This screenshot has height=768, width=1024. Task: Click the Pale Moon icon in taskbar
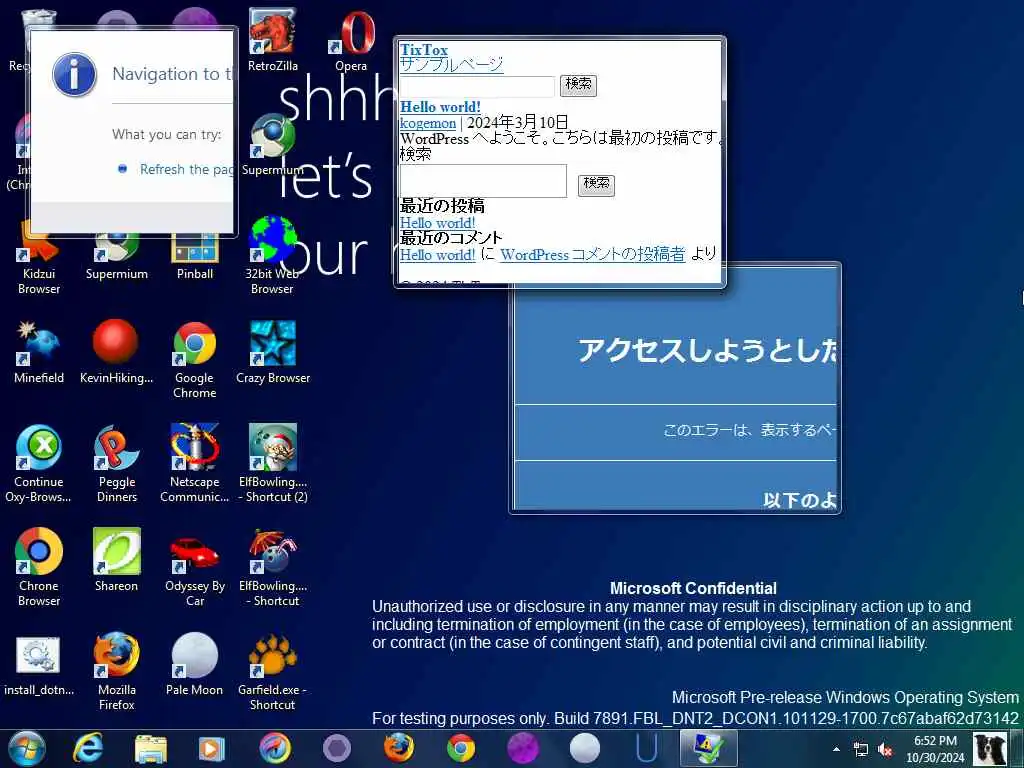(584, 748)
